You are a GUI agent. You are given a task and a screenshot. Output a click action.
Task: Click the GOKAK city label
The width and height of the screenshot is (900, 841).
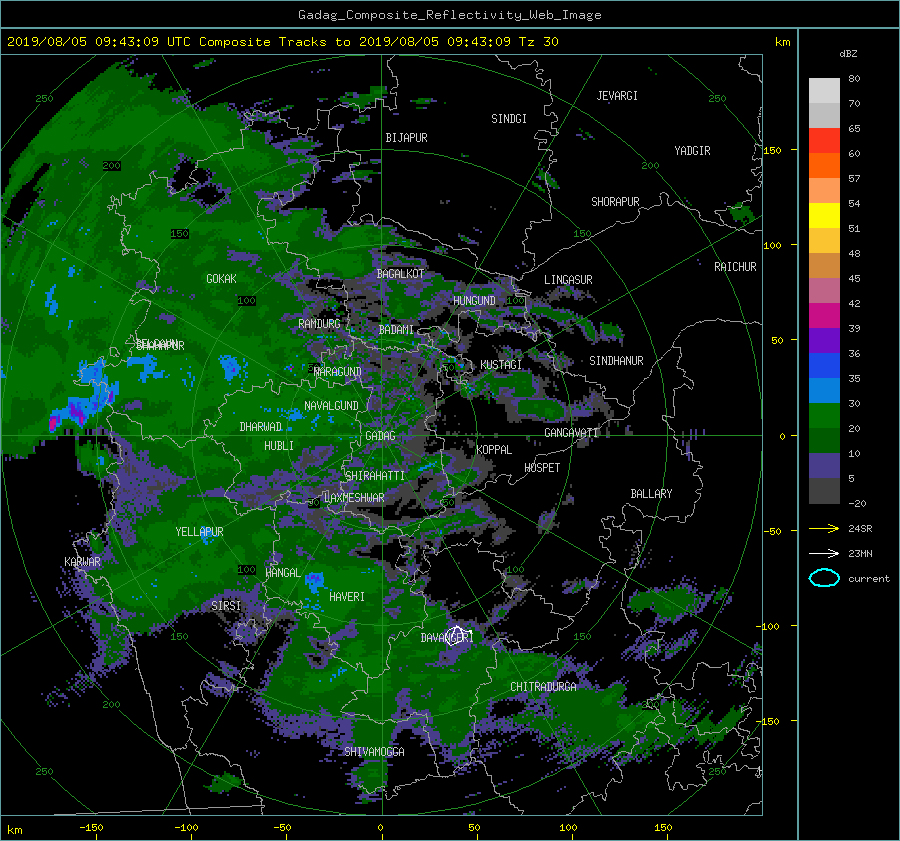[222, 279]
